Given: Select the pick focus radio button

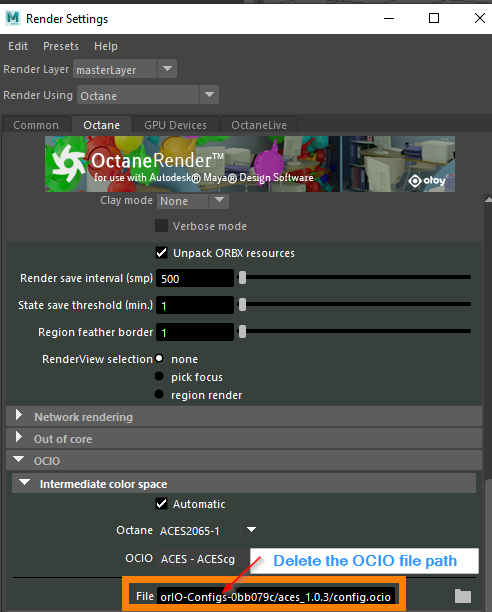Looking at the screenshot, I should (159, 376).
